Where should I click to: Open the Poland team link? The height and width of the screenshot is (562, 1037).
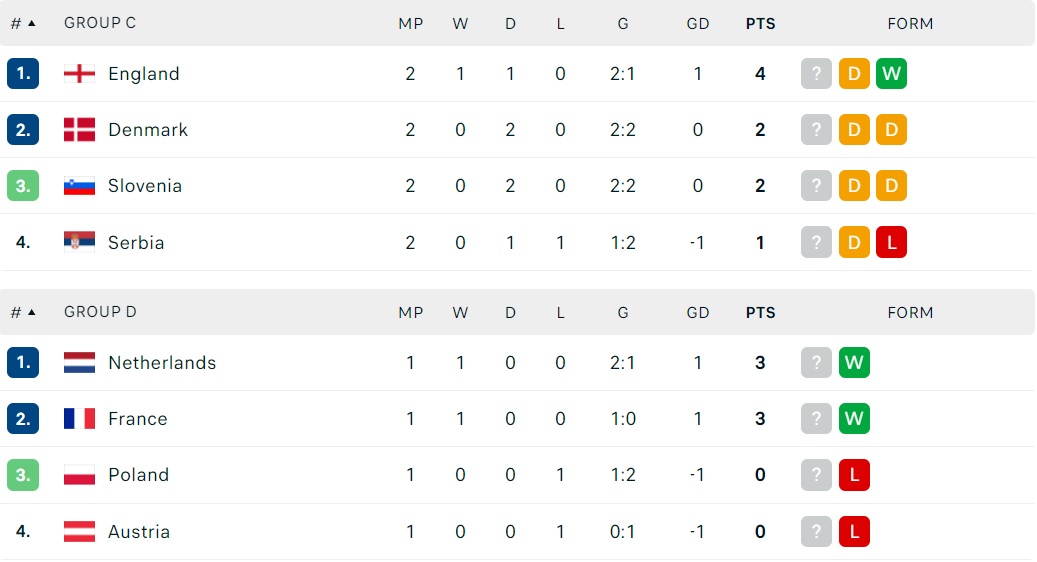pyautogui.click(x=139, y=475)
